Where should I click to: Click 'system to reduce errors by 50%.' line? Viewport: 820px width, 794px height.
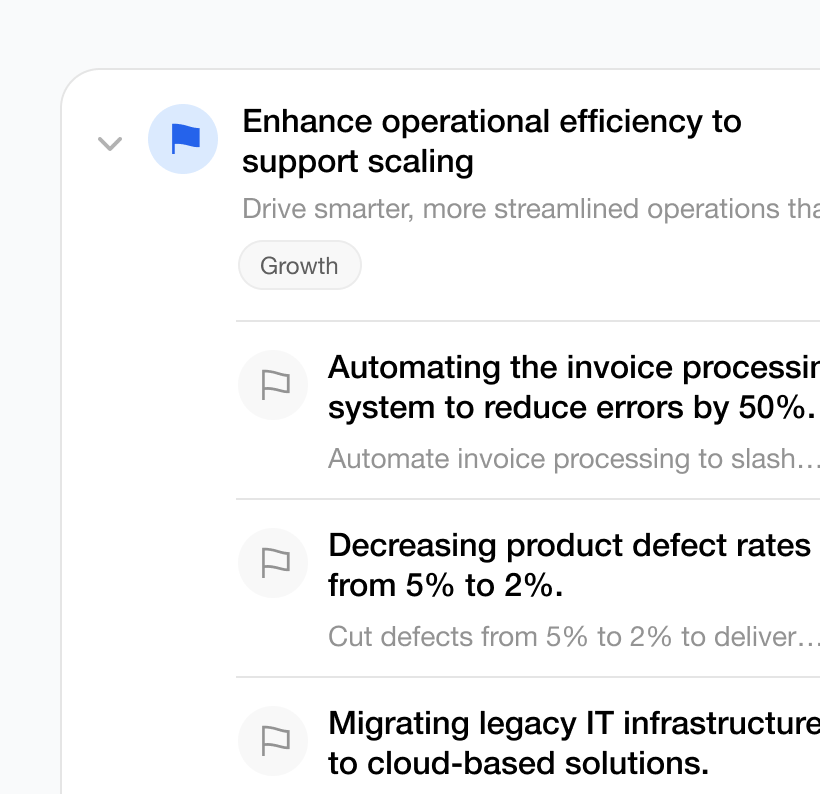point(571,408)
